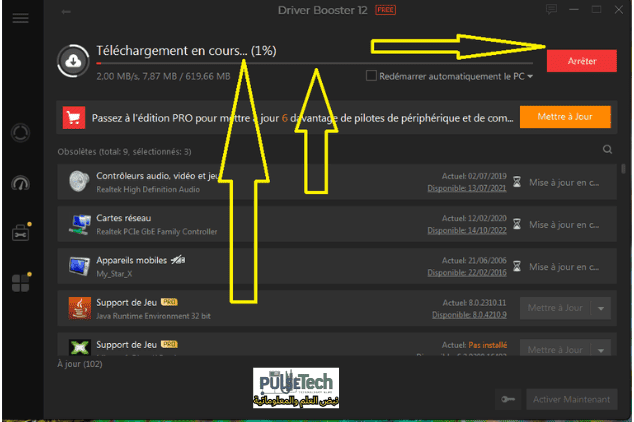The height and width of the screenshot is (422, 634).
Task: Click the Cartes réseau network icon
Action: (x=79, y=224)
